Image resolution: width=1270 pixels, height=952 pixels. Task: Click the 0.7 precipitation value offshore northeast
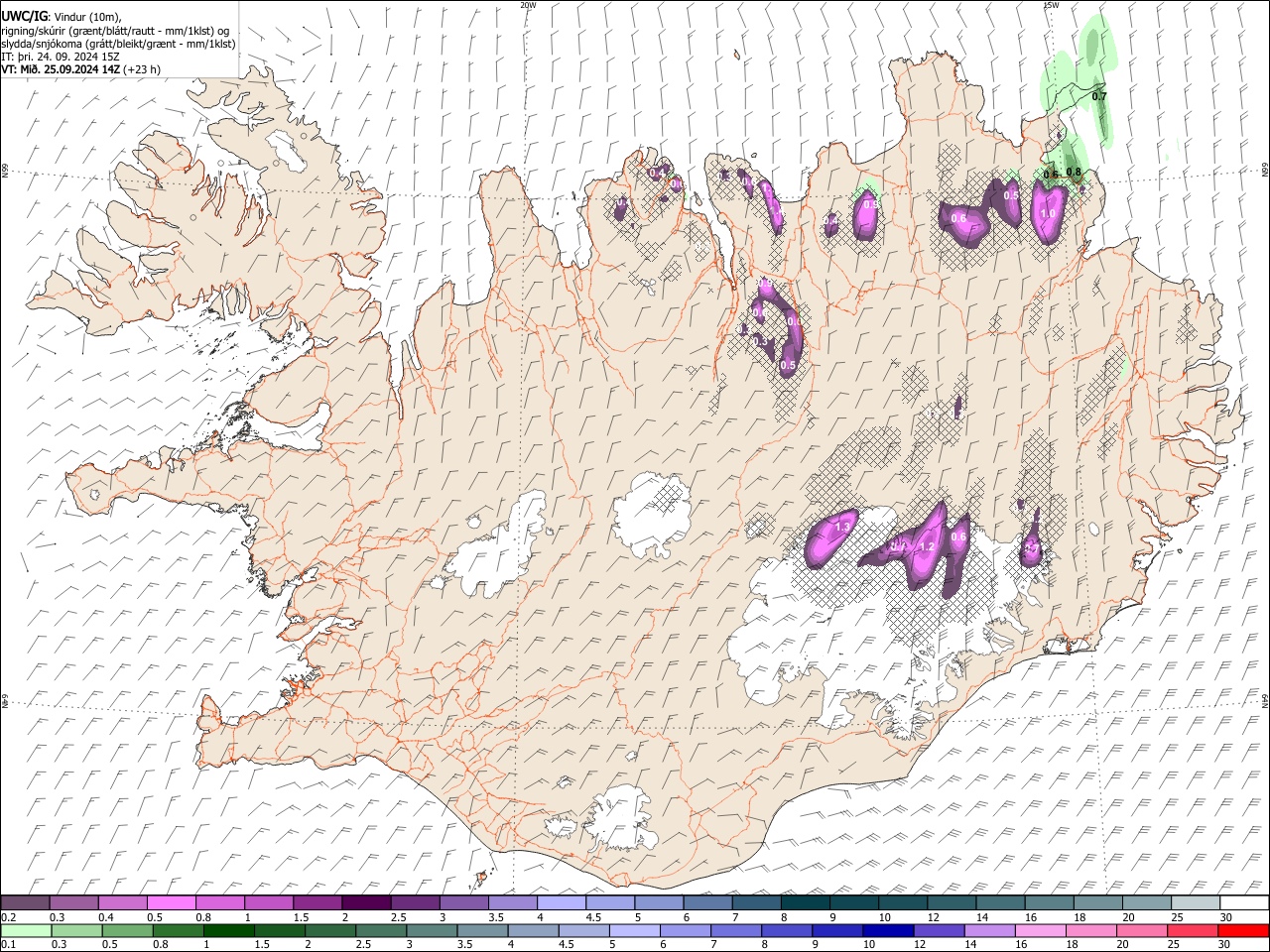click(1098, 96)
